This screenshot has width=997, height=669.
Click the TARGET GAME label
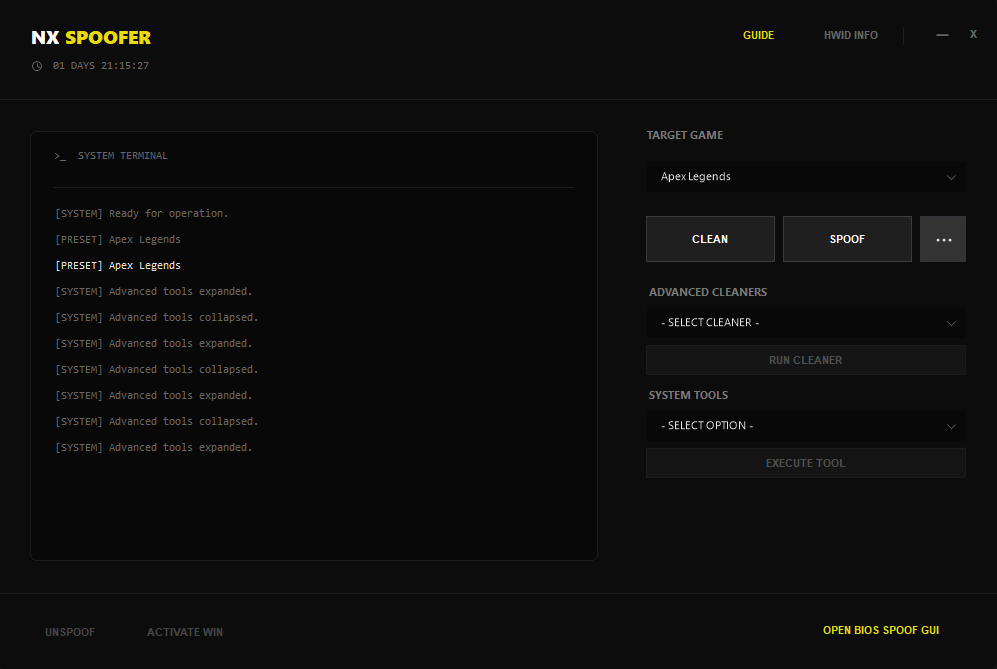[x=685, y=135]
